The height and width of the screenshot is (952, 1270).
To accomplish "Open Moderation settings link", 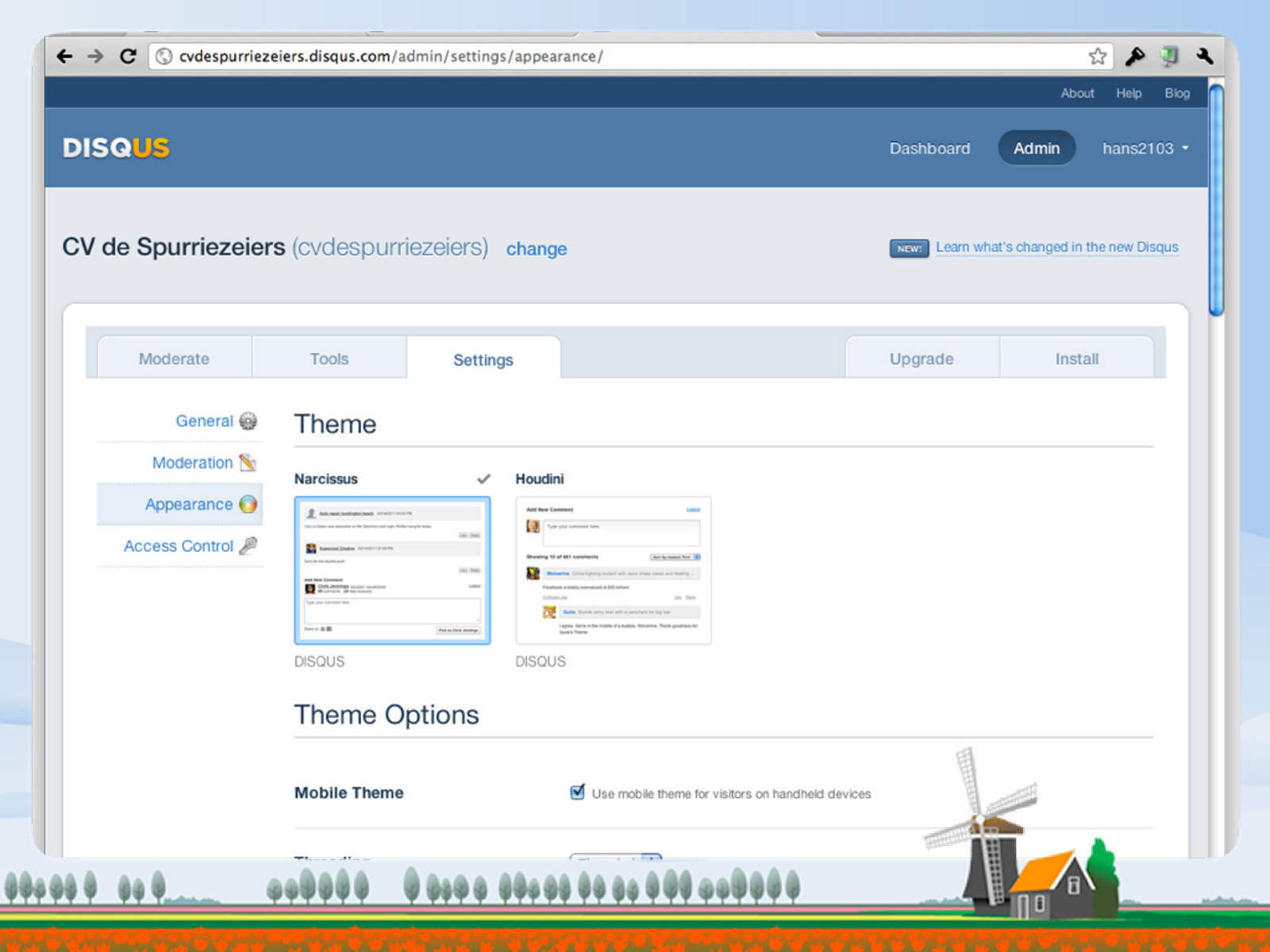I will [192, 463].
